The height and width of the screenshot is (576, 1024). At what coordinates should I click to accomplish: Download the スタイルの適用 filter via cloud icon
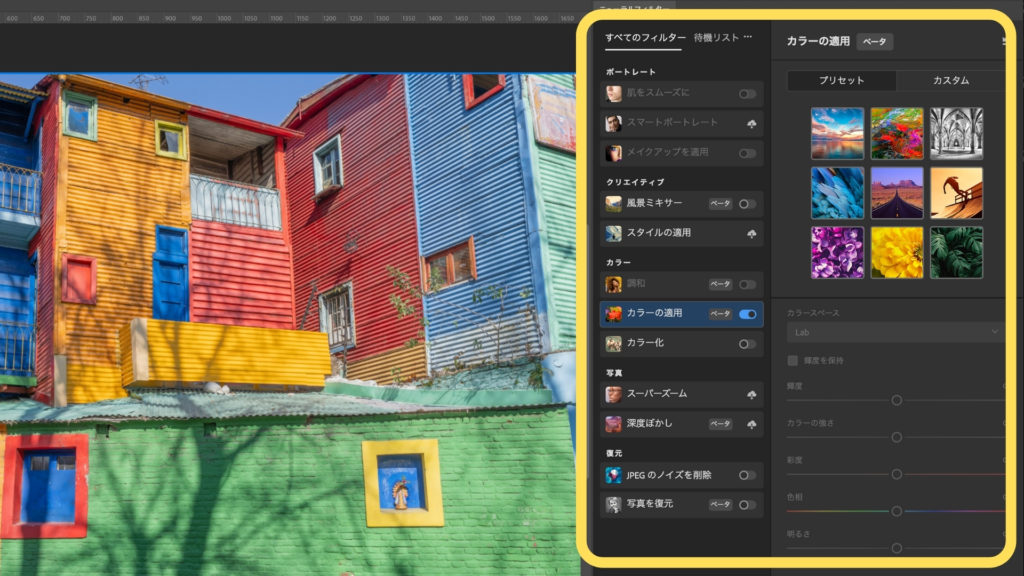(x=750, y=233)
